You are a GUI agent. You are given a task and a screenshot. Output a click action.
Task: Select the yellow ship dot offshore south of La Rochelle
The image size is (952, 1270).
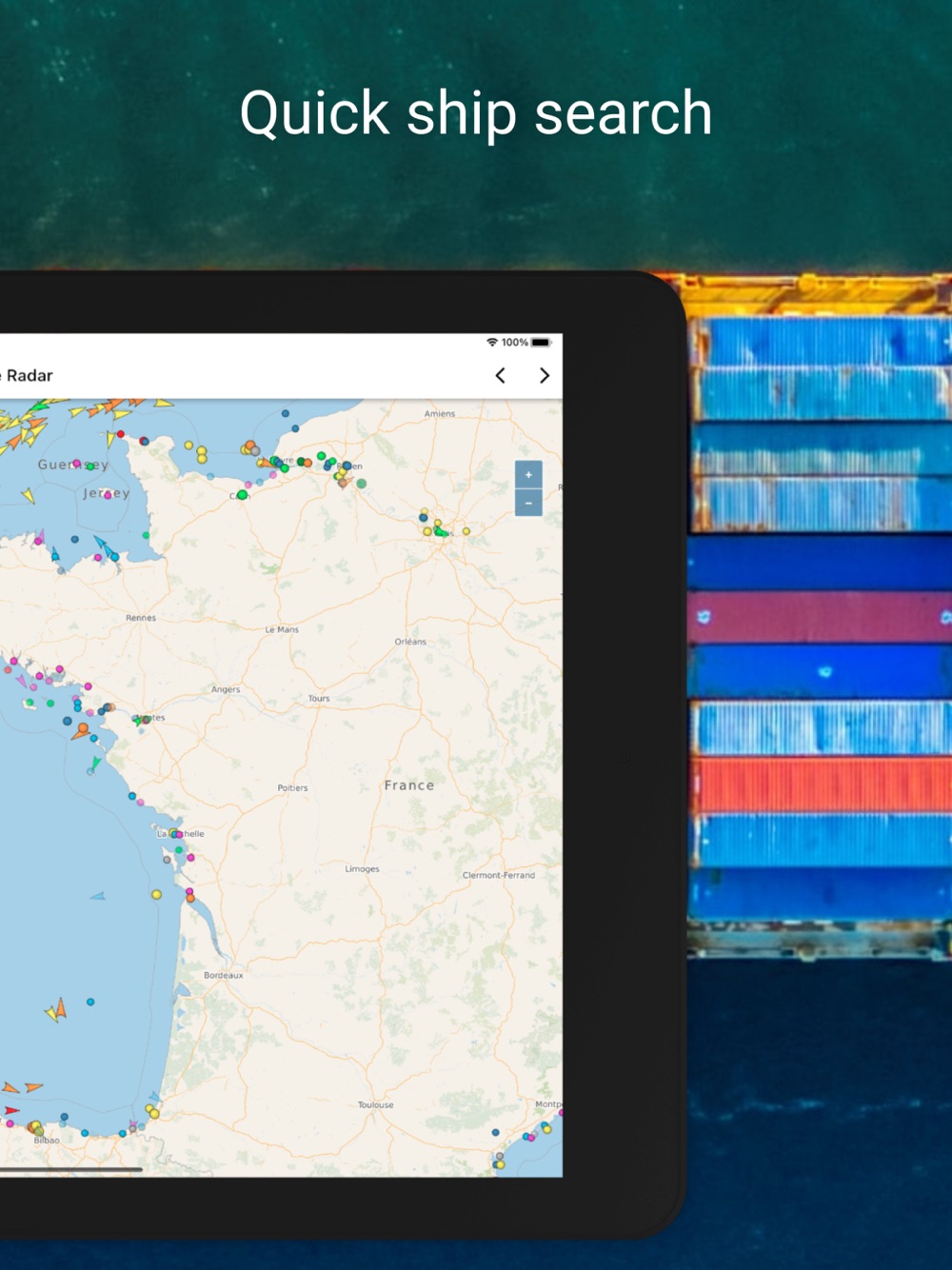[156, 894]
